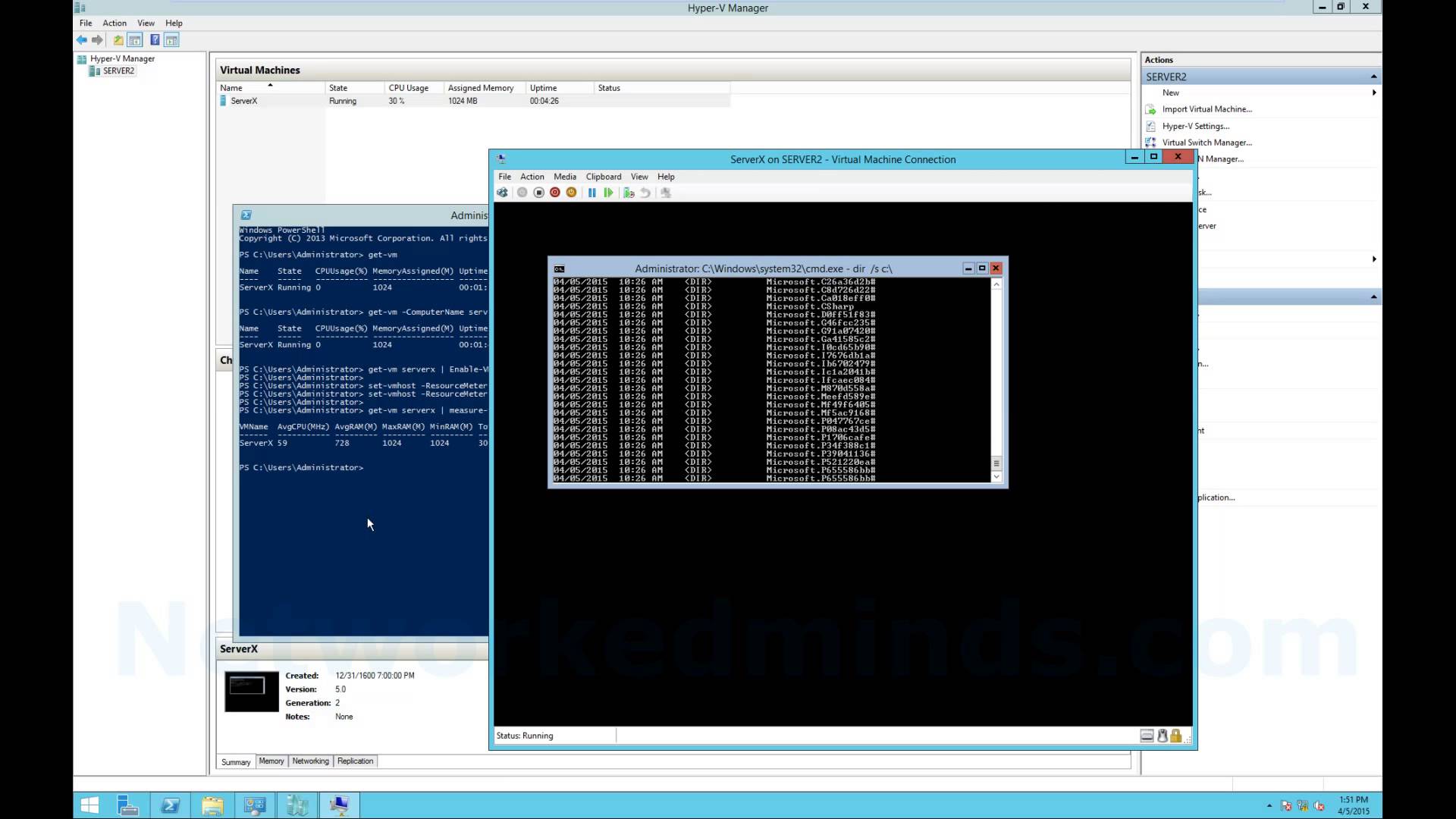Pause the ServerX virtual machine
This screenshot has width=1456, height=819.
point(591,193)
